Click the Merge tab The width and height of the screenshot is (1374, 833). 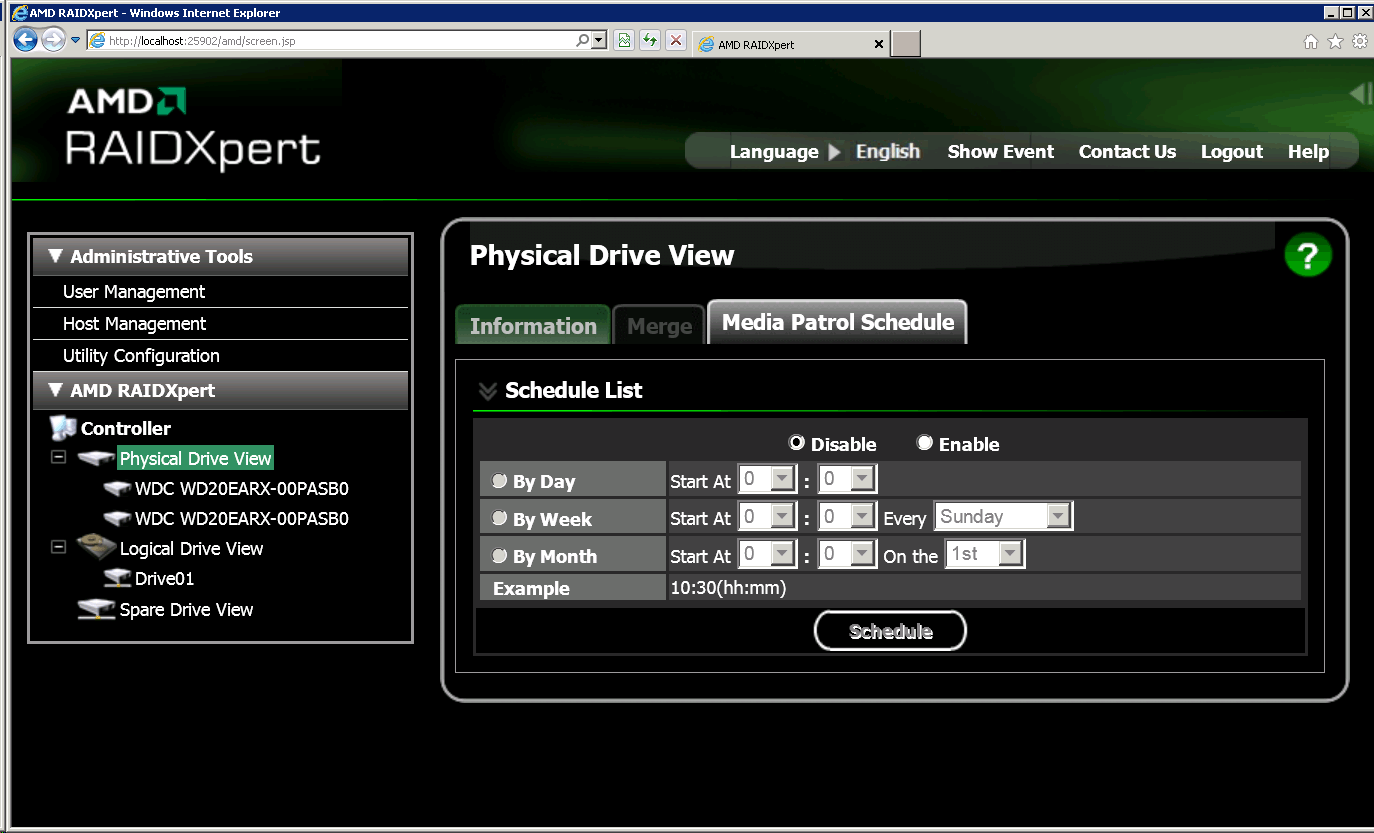coord(659,325)
